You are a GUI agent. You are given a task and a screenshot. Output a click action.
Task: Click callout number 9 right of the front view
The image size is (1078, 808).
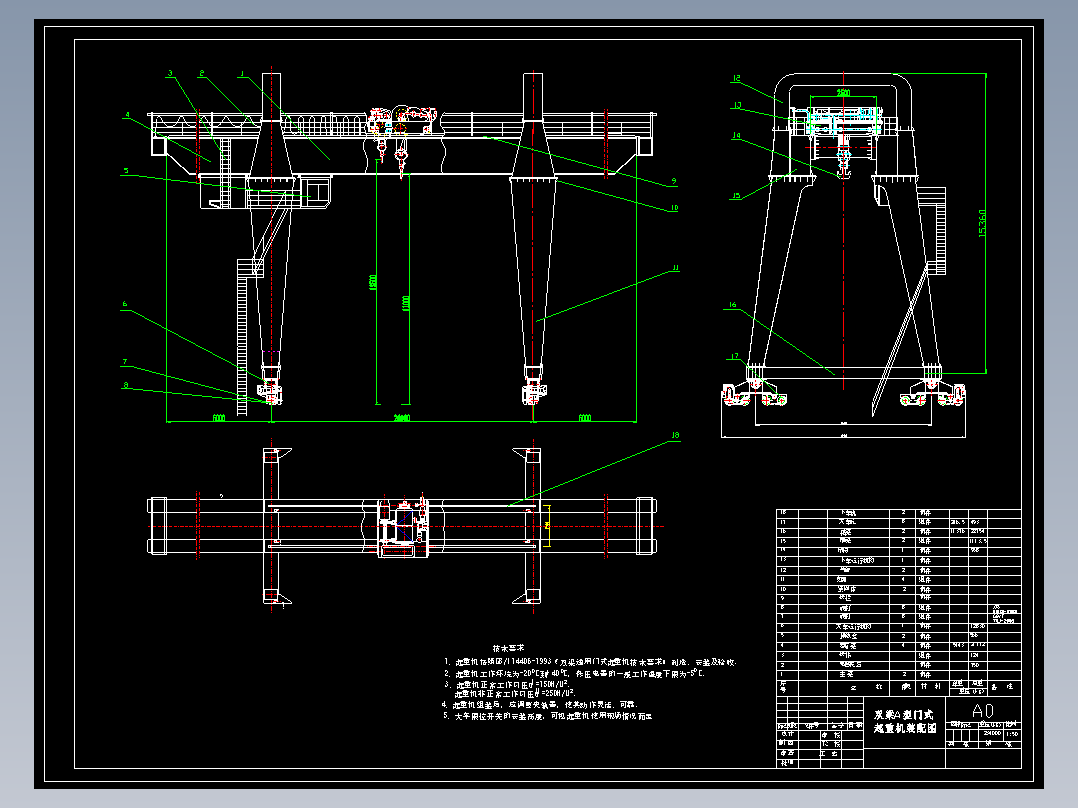(673, 182)
